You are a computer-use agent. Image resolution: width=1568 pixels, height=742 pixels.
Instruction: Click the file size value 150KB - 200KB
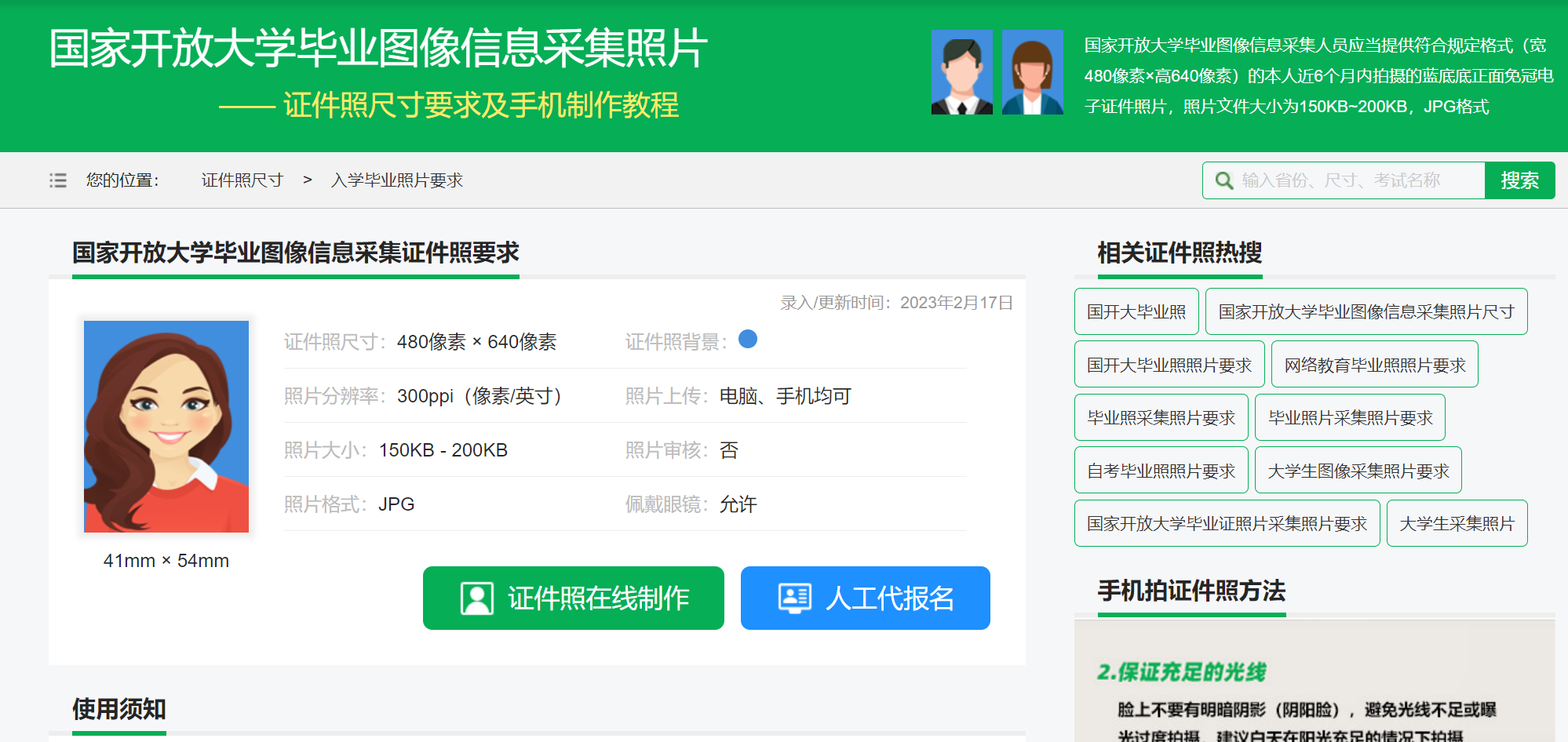[443, 450]
